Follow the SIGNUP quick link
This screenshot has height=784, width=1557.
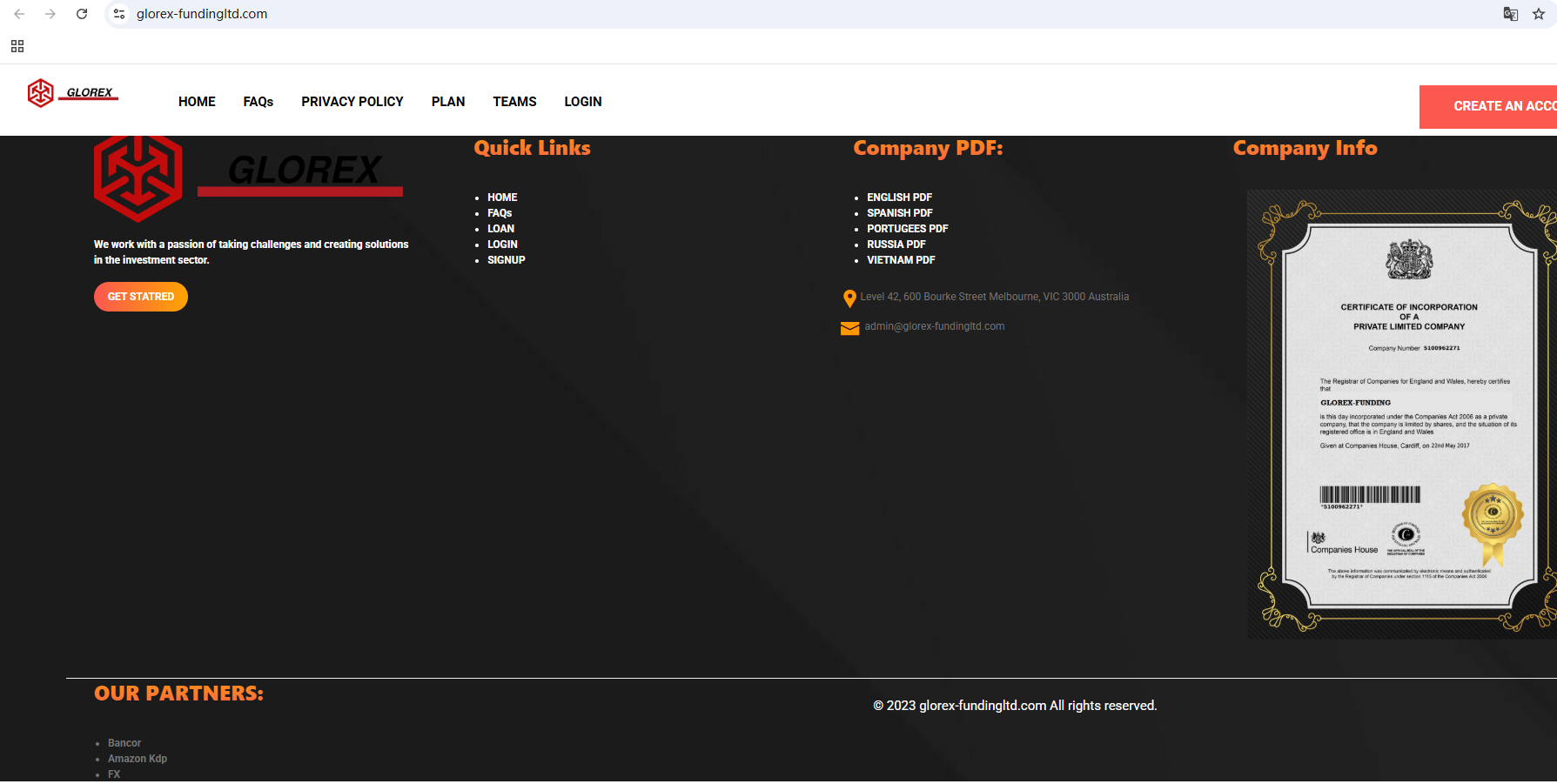[507, 260]
